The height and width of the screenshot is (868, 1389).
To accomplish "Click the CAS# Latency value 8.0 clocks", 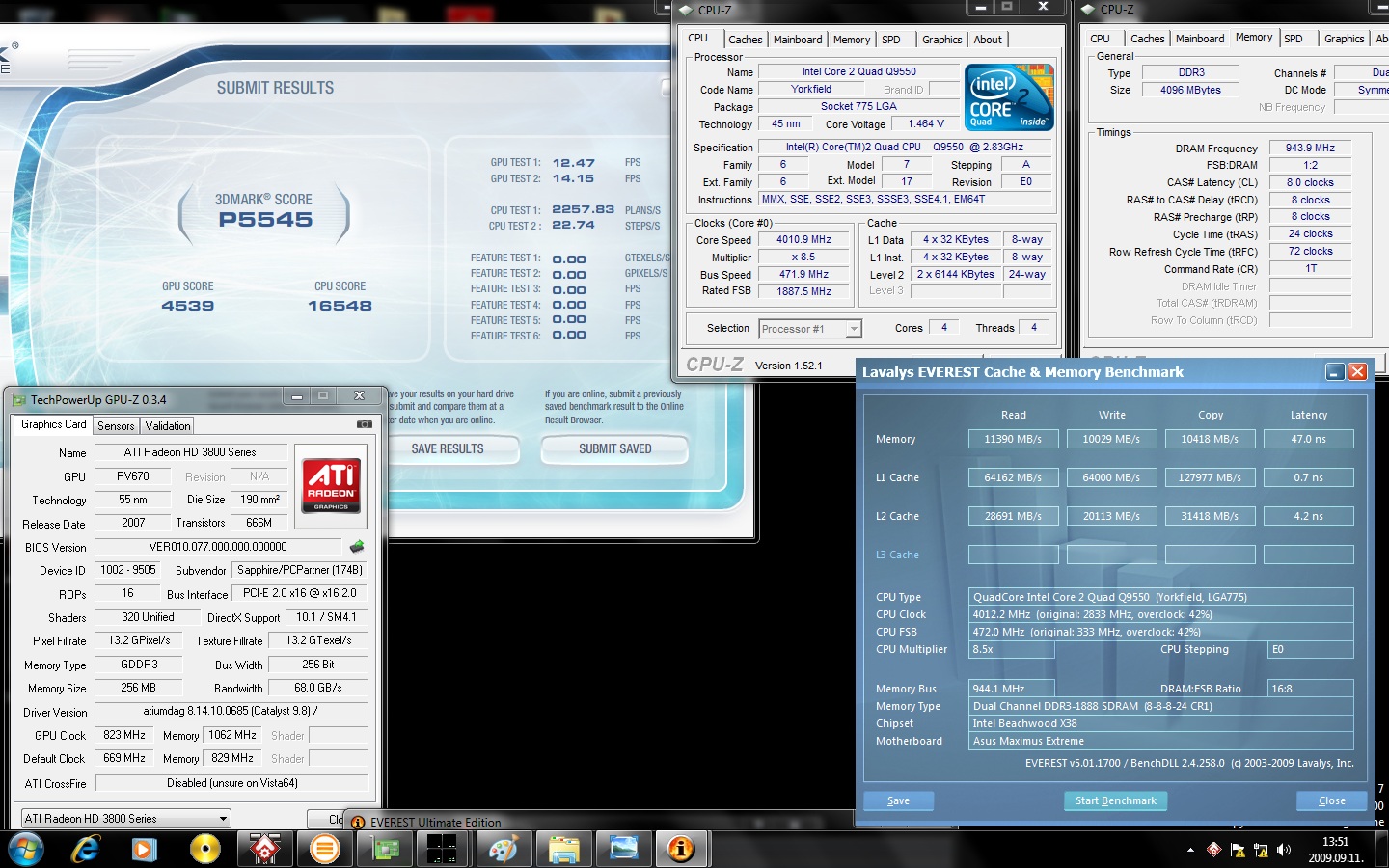I will (x=1310, y=182).
